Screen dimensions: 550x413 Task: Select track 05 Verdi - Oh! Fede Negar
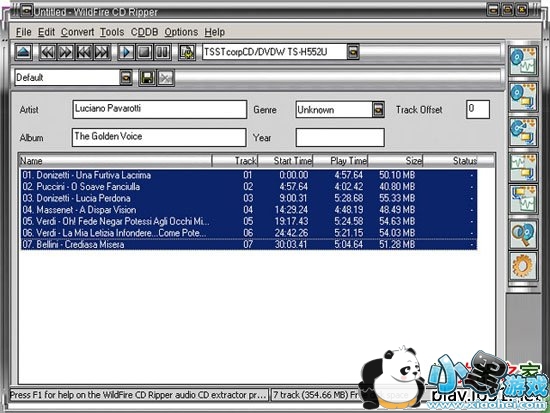coord(249,221)
